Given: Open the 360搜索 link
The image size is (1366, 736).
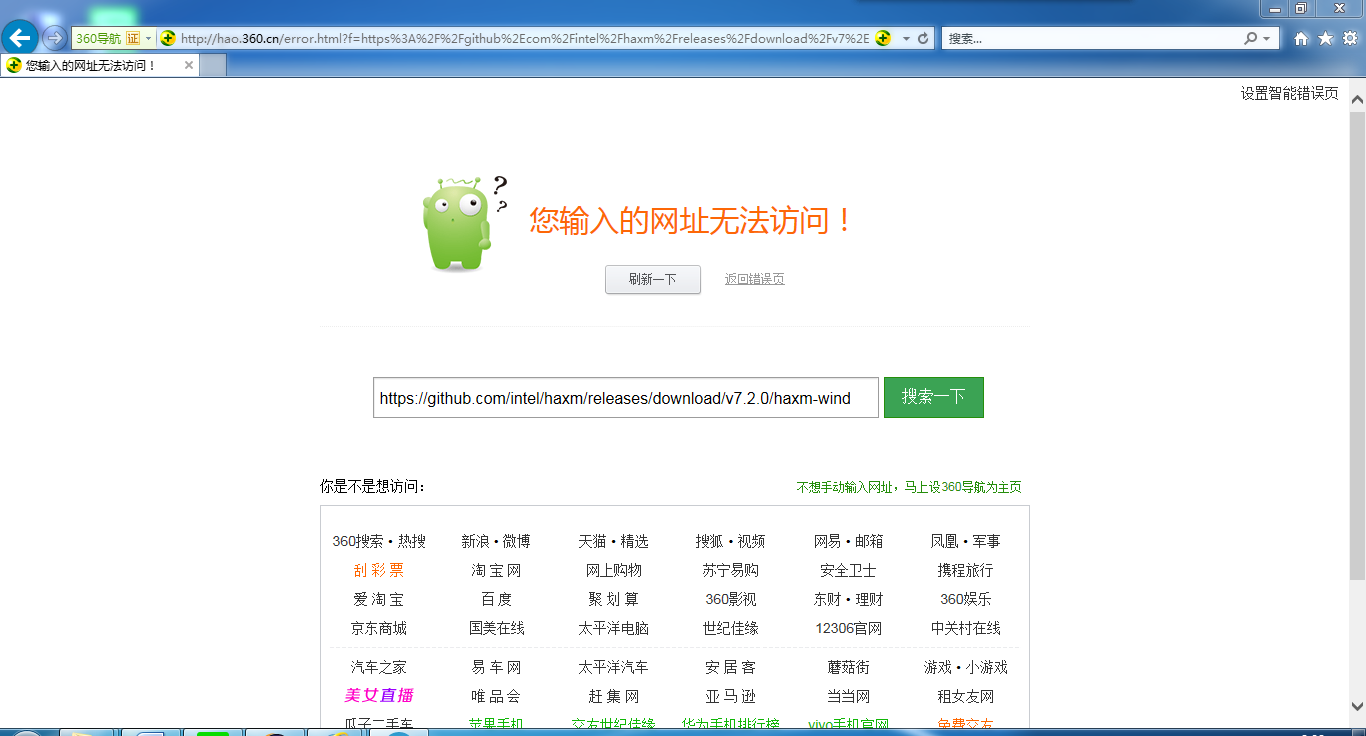Looking at the screenshot, I should [358, 541].
